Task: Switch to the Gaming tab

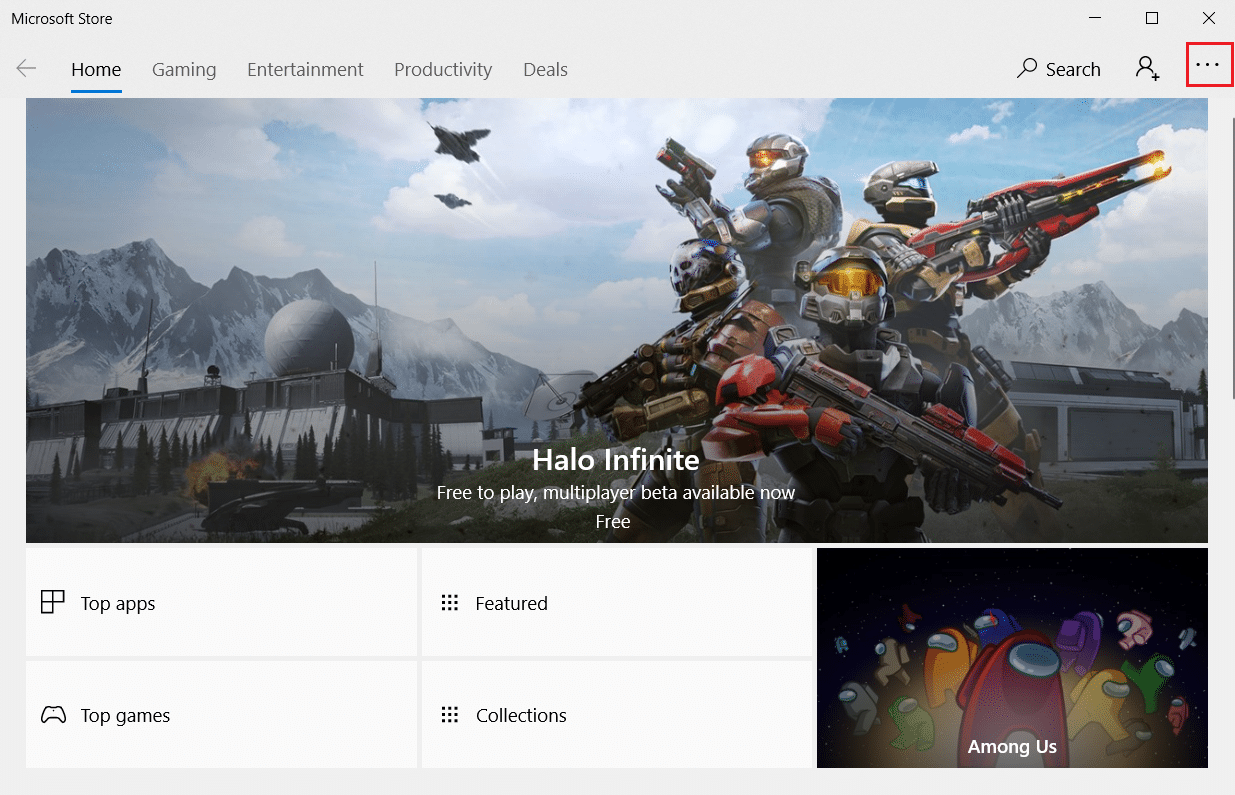Action: point(184,69)
